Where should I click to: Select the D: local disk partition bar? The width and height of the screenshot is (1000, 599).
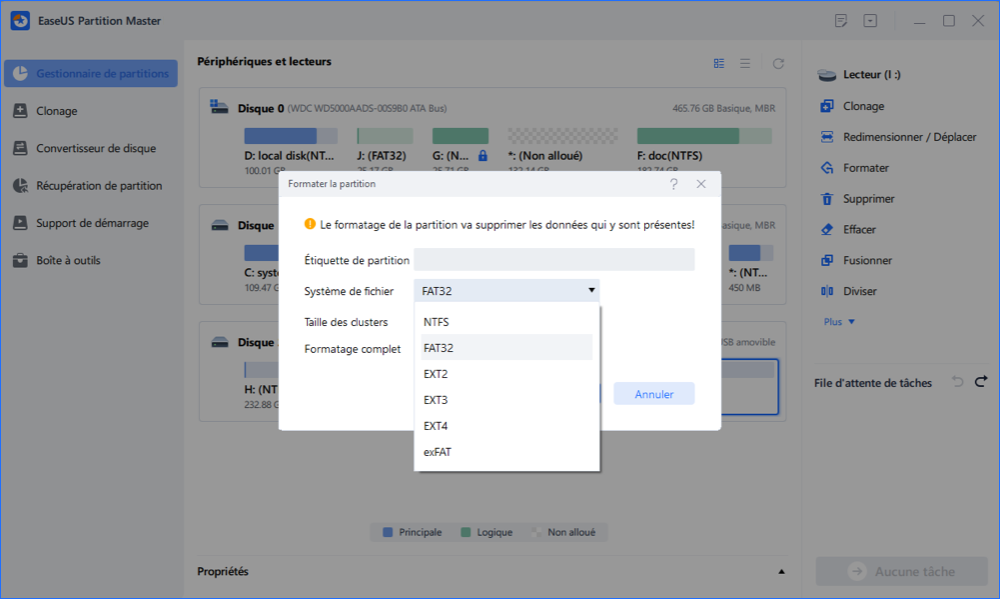291,136
